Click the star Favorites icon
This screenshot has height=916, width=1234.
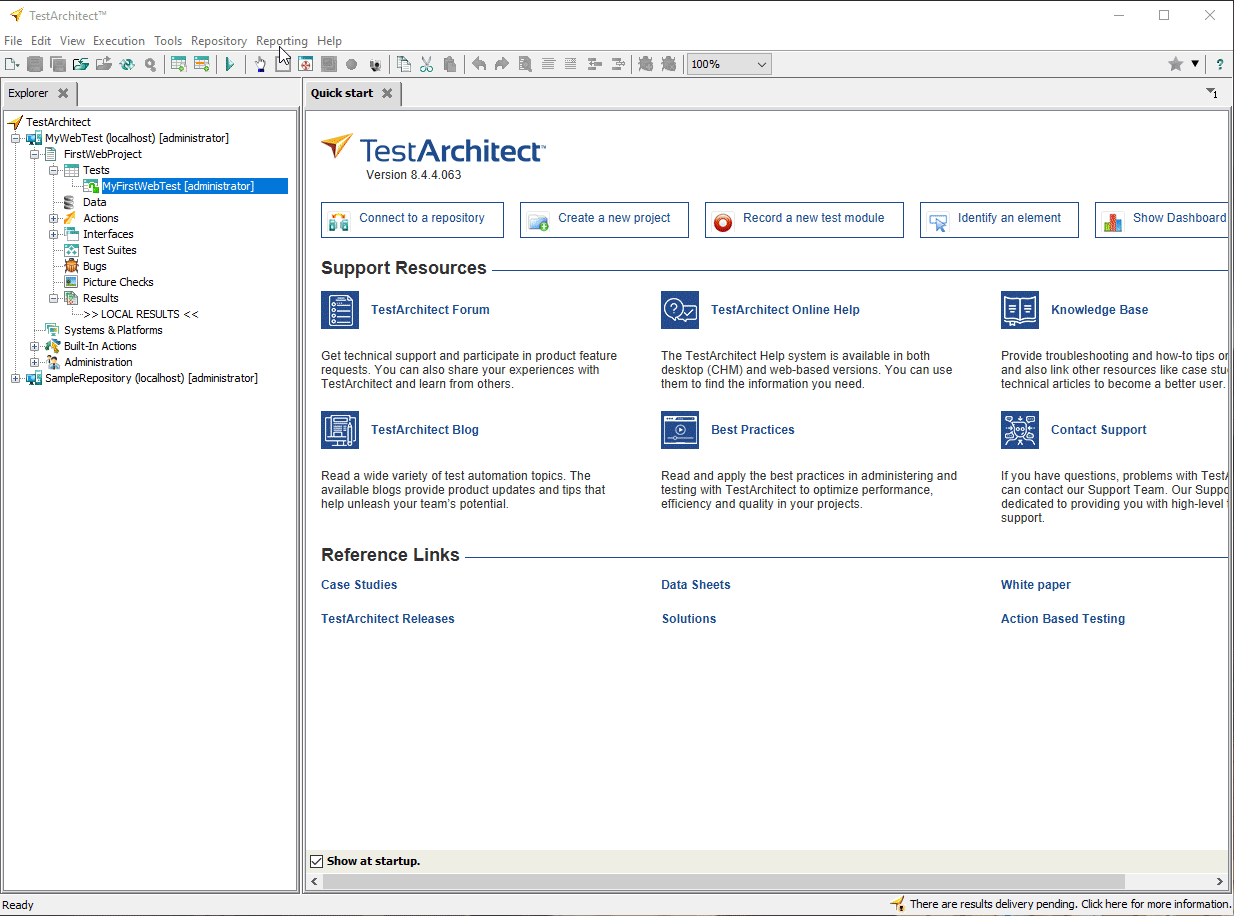pyautogui.click(x=1176, y=64)
